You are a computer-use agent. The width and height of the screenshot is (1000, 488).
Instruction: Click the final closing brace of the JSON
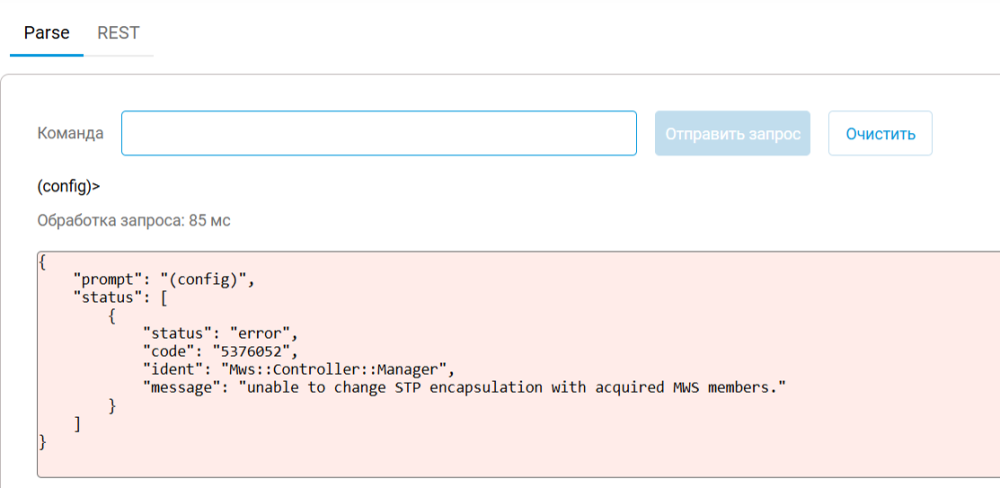(x=42, y=440)
